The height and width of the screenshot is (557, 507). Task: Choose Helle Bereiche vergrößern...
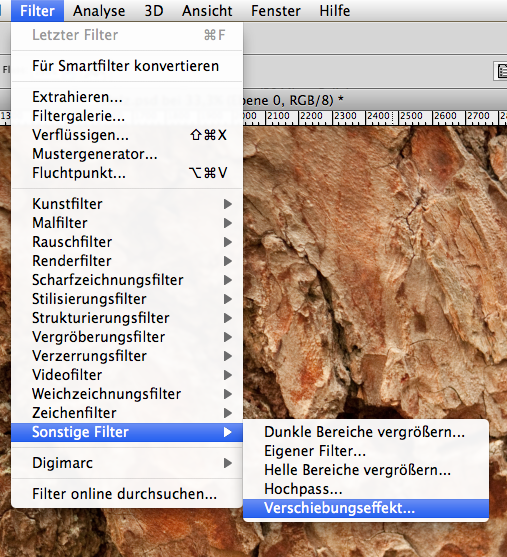(x=366, y=470)
